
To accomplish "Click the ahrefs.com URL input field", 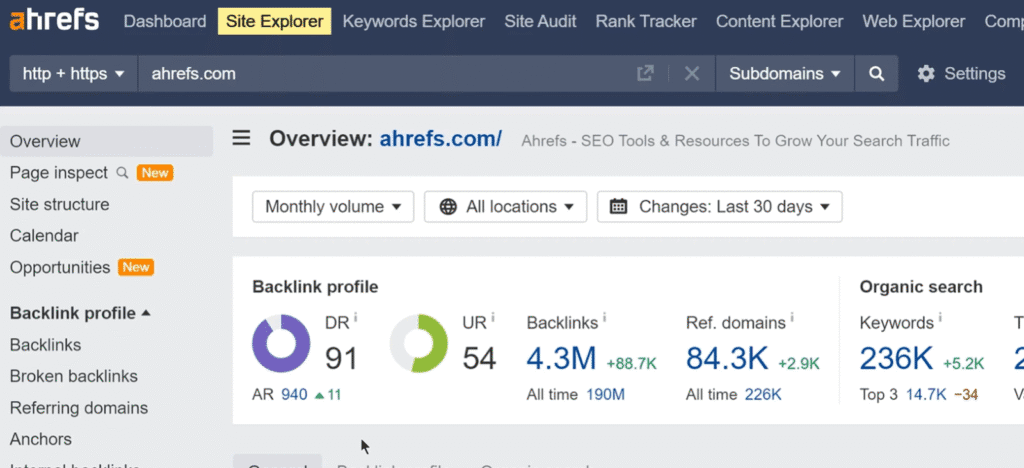I will (x=387, y=74).
